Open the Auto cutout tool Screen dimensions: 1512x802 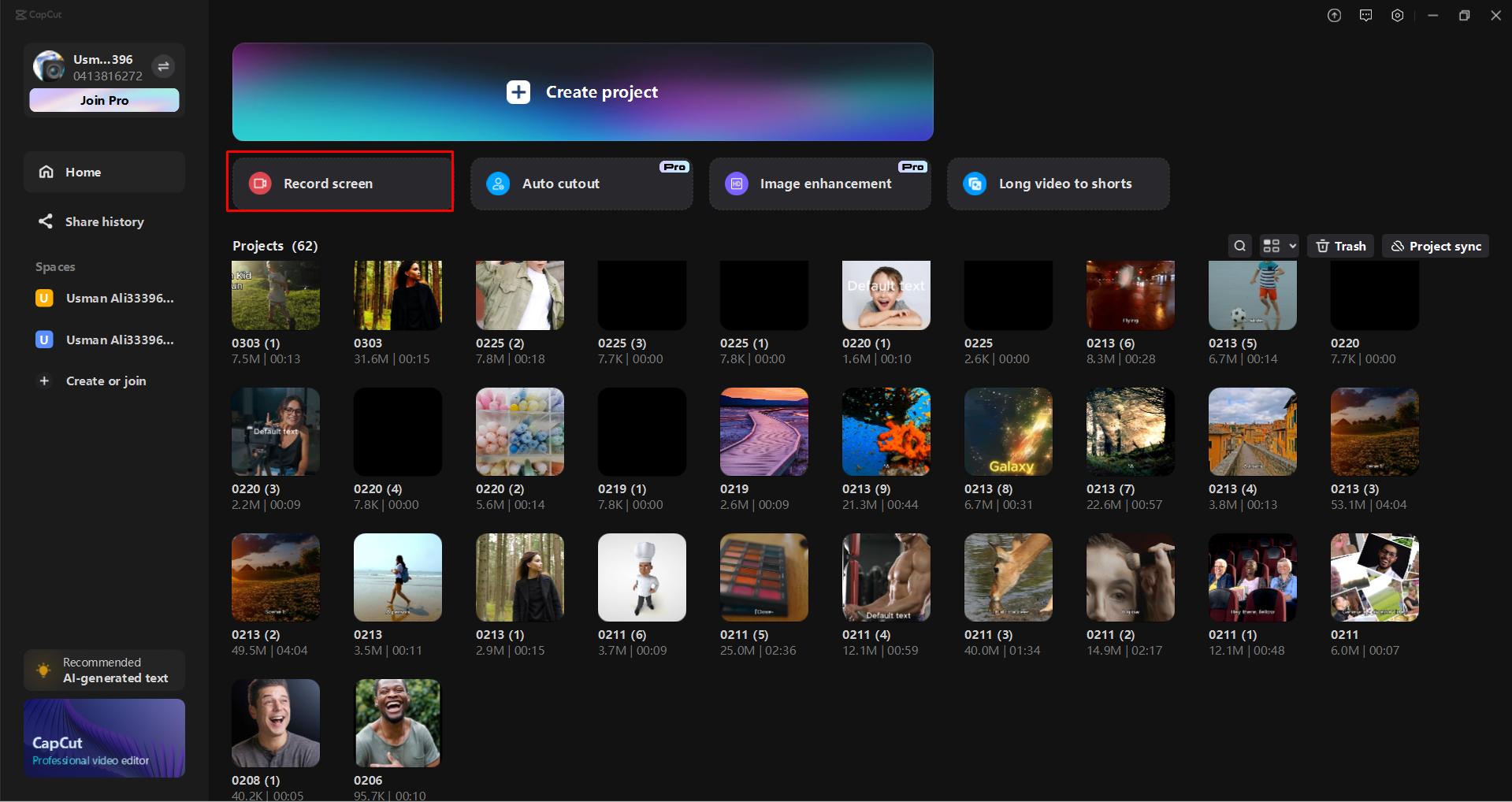tap(581, 183)
